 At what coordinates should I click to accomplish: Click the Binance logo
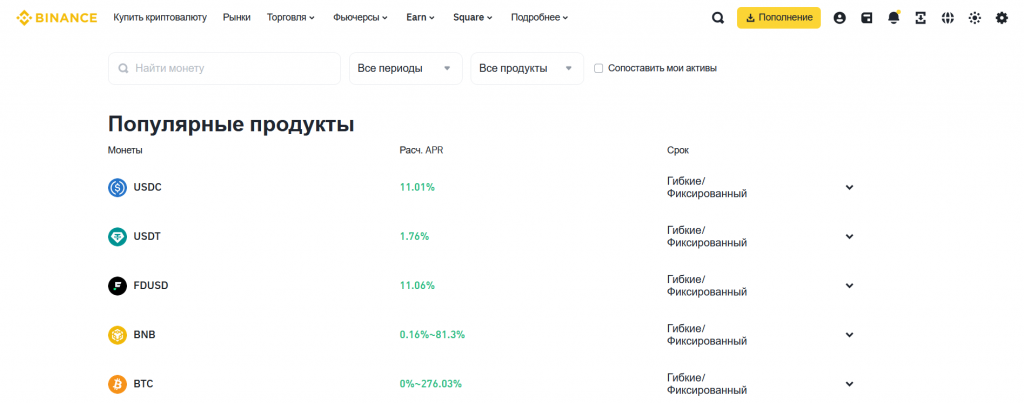[57, 18]
